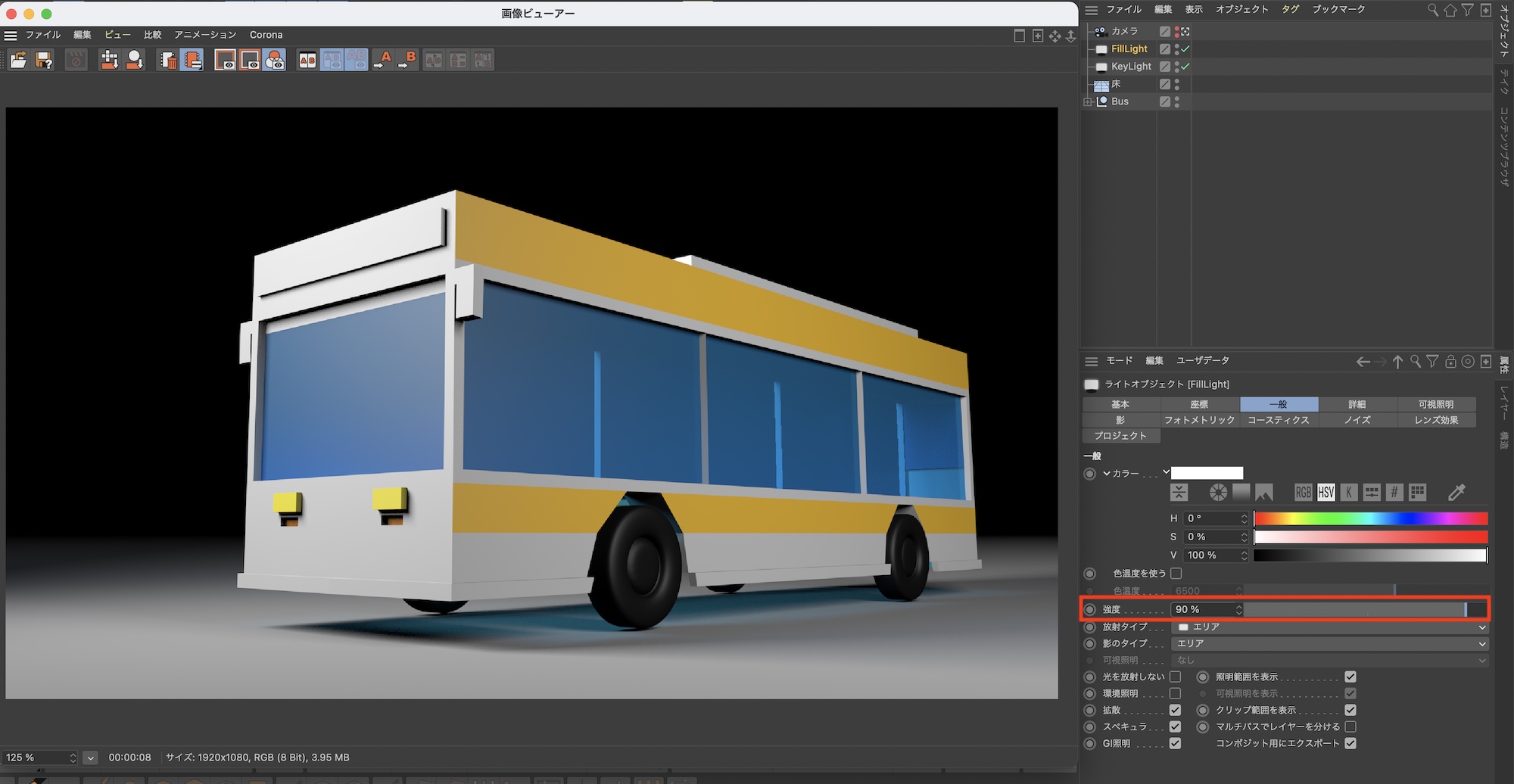Enable the 色温度を使う checkbox

tap(1176, 574)
